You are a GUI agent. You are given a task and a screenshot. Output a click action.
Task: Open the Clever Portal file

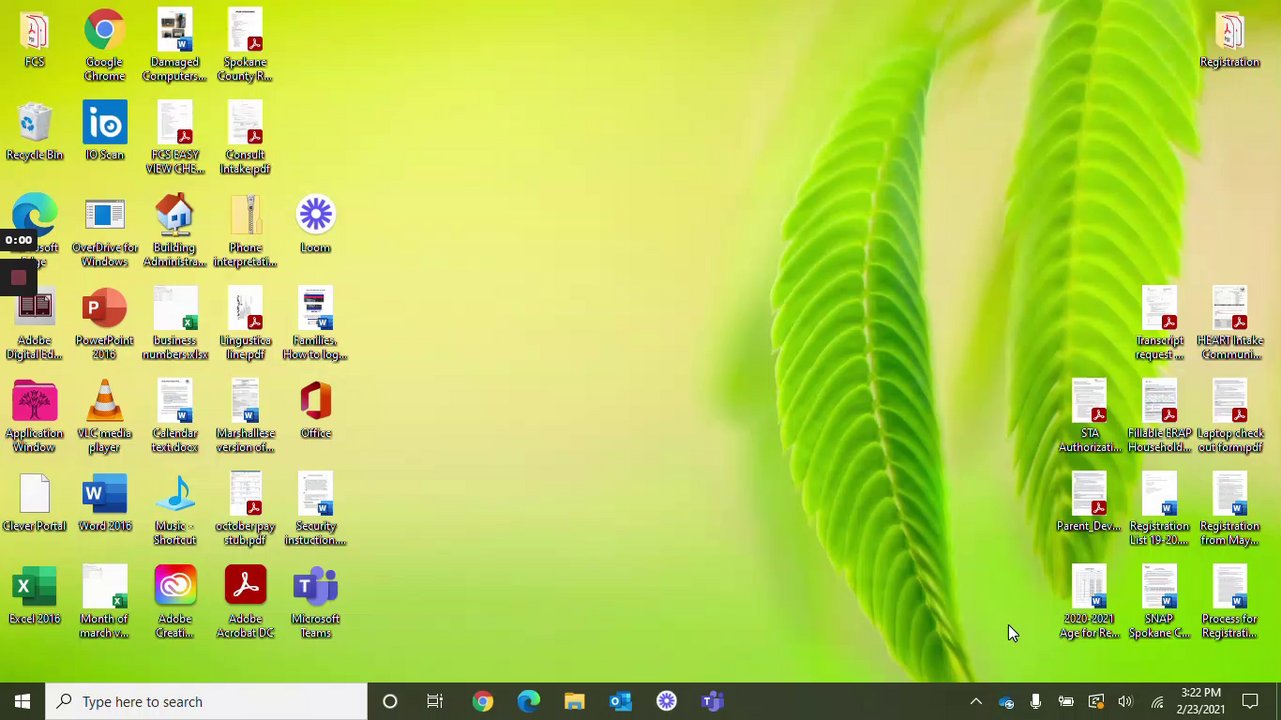click(x=34, y=503)
